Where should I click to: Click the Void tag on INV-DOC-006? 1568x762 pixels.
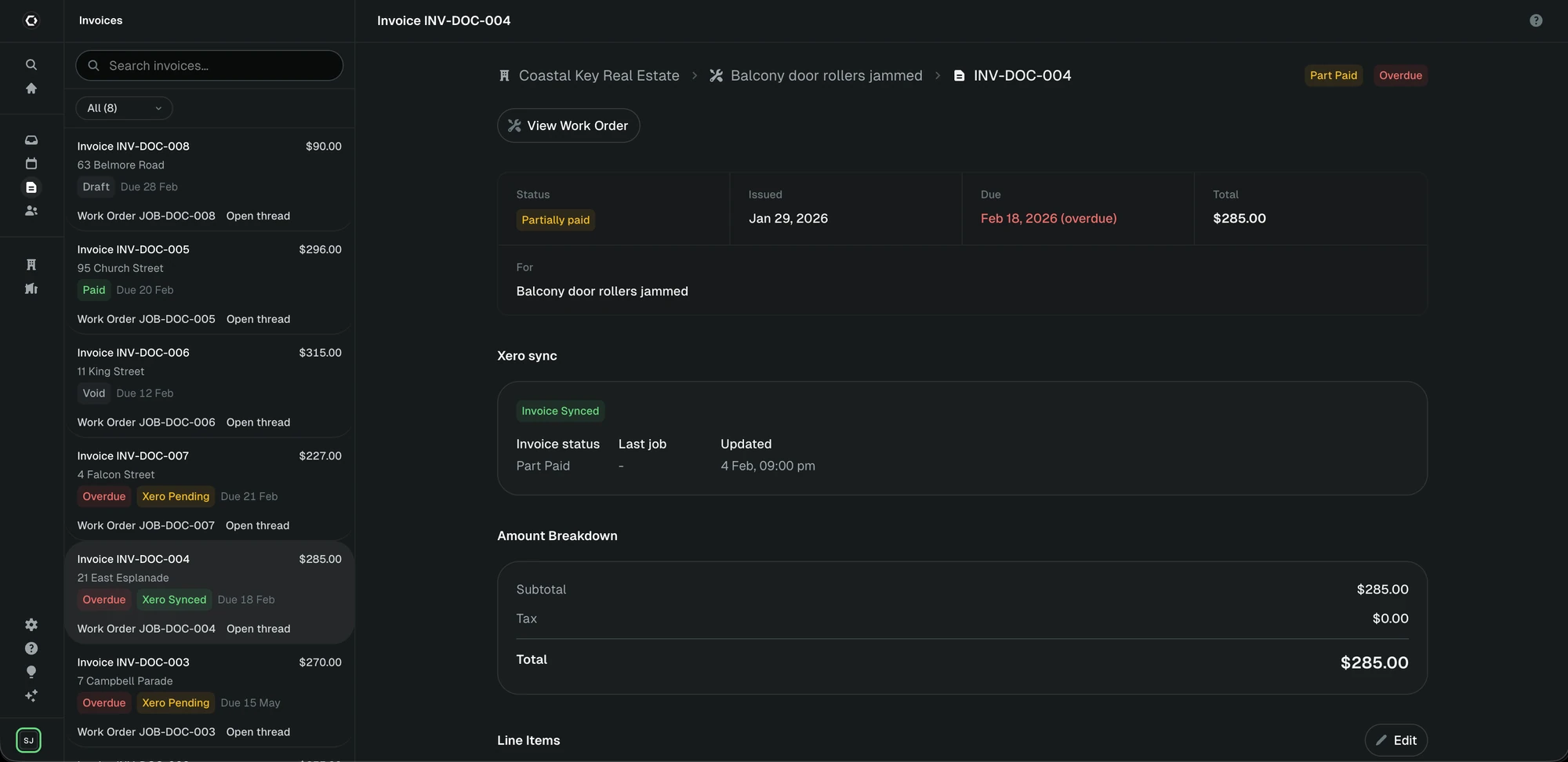point(93,394)
